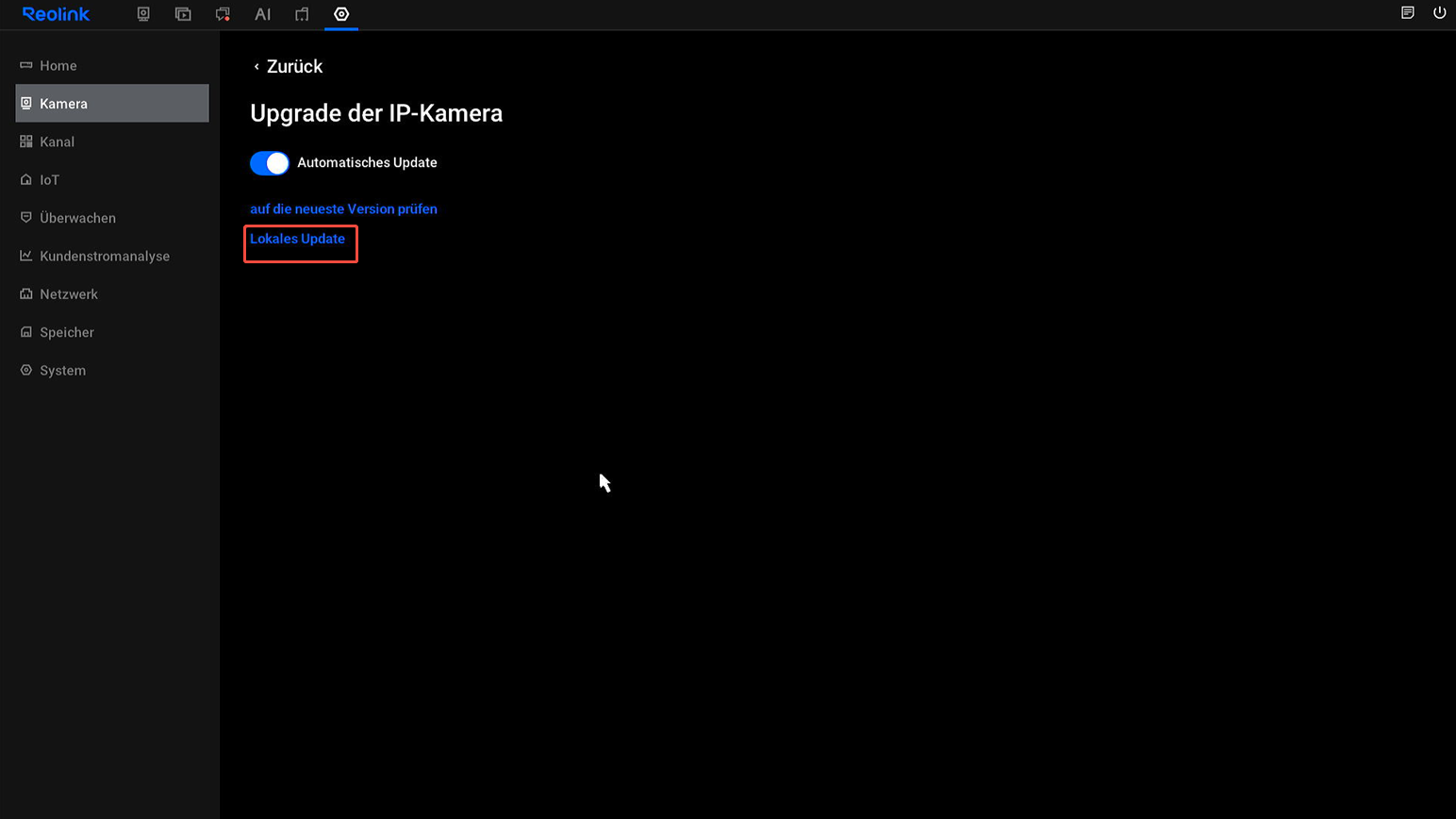Click the Lokales Update link
1456x819 pixels.
pyautogui.click(x=297, y=239)
